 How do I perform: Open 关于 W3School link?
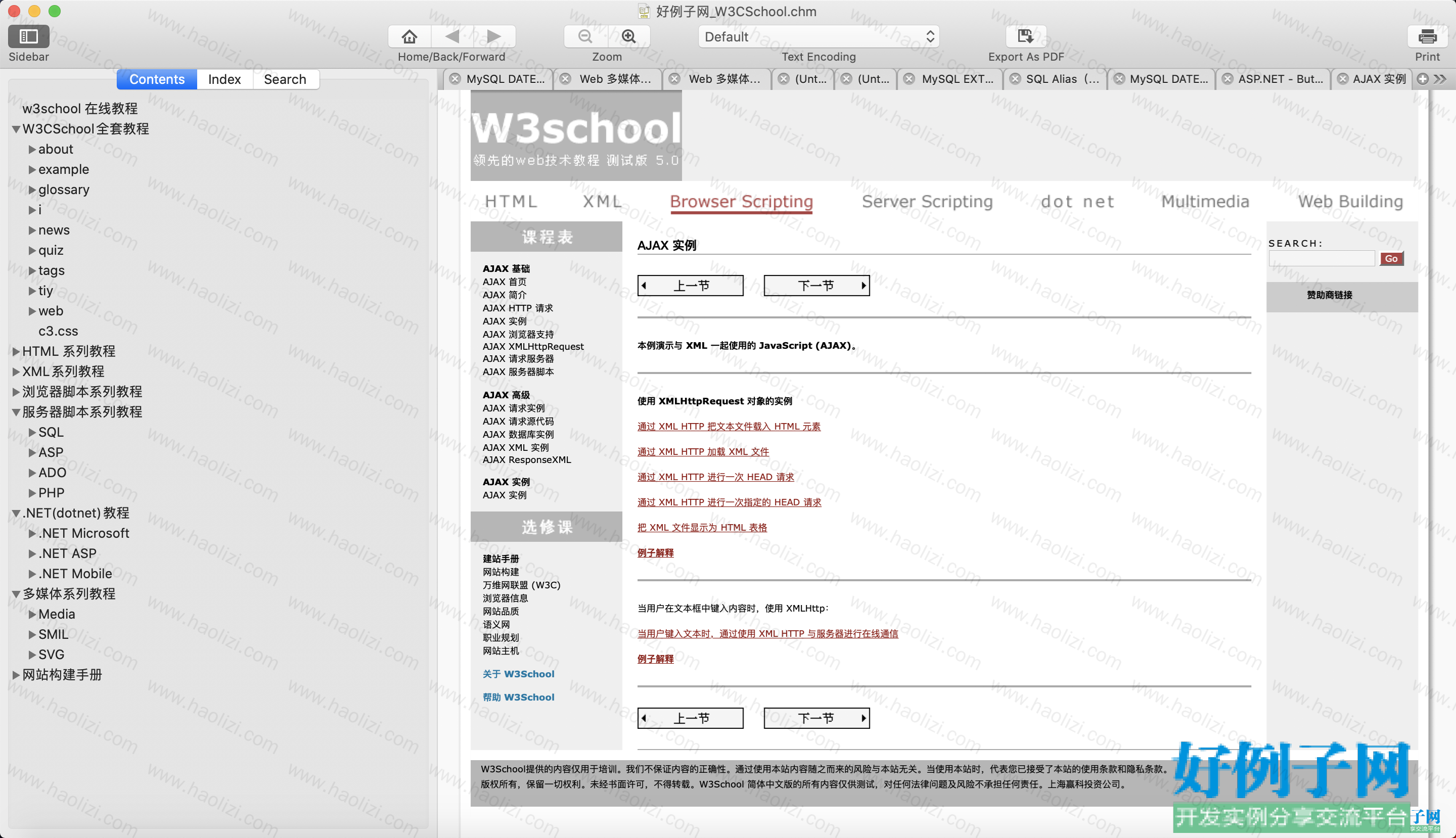click(518, 674)
